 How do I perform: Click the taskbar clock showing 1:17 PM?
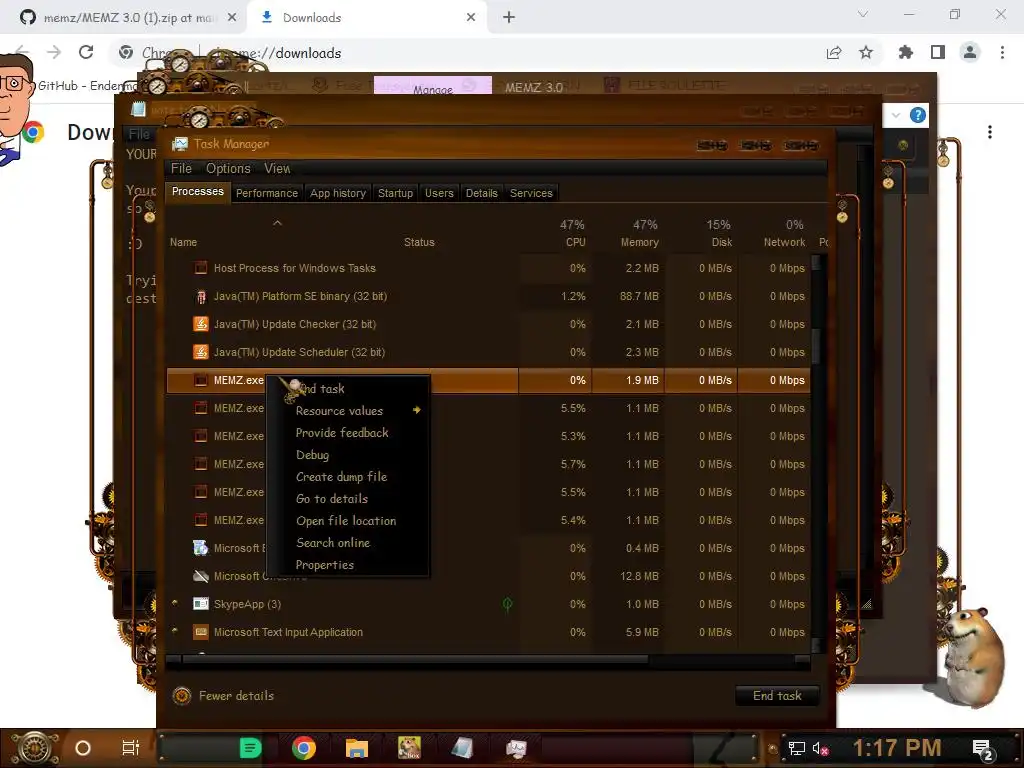(897, 748)
